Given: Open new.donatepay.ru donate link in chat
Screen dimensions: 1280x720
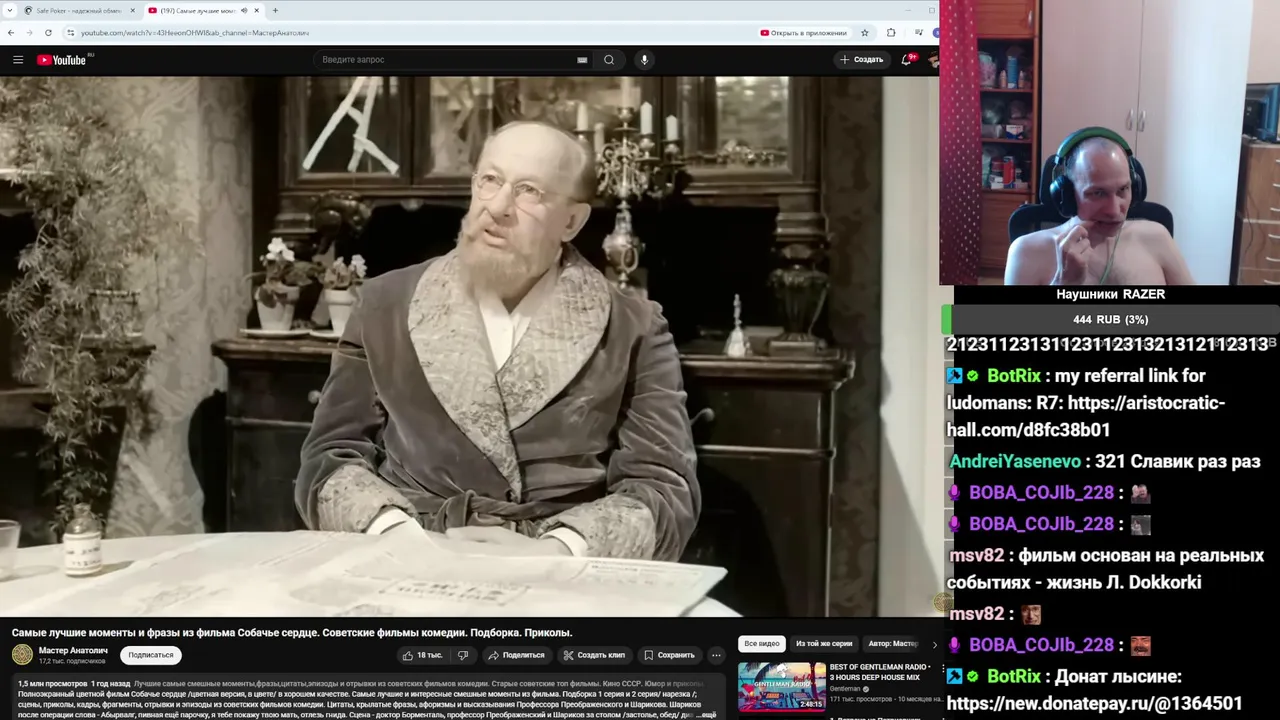Looking at the screenshot, I should coord(1094,703).
